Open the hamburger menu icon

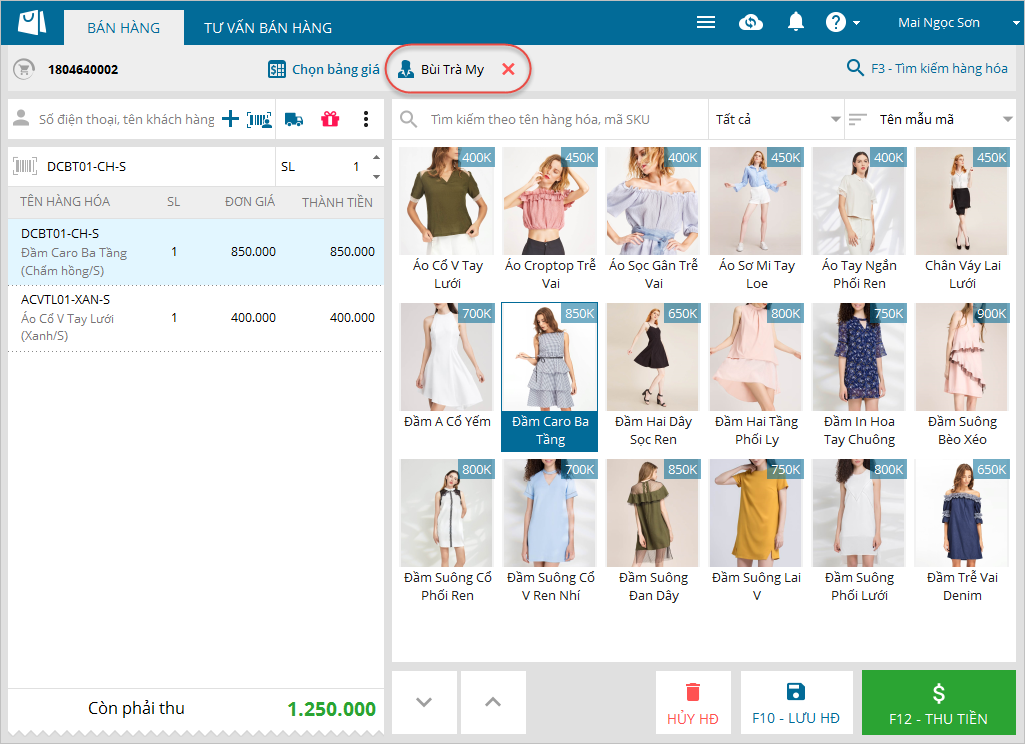coord(706,22)
